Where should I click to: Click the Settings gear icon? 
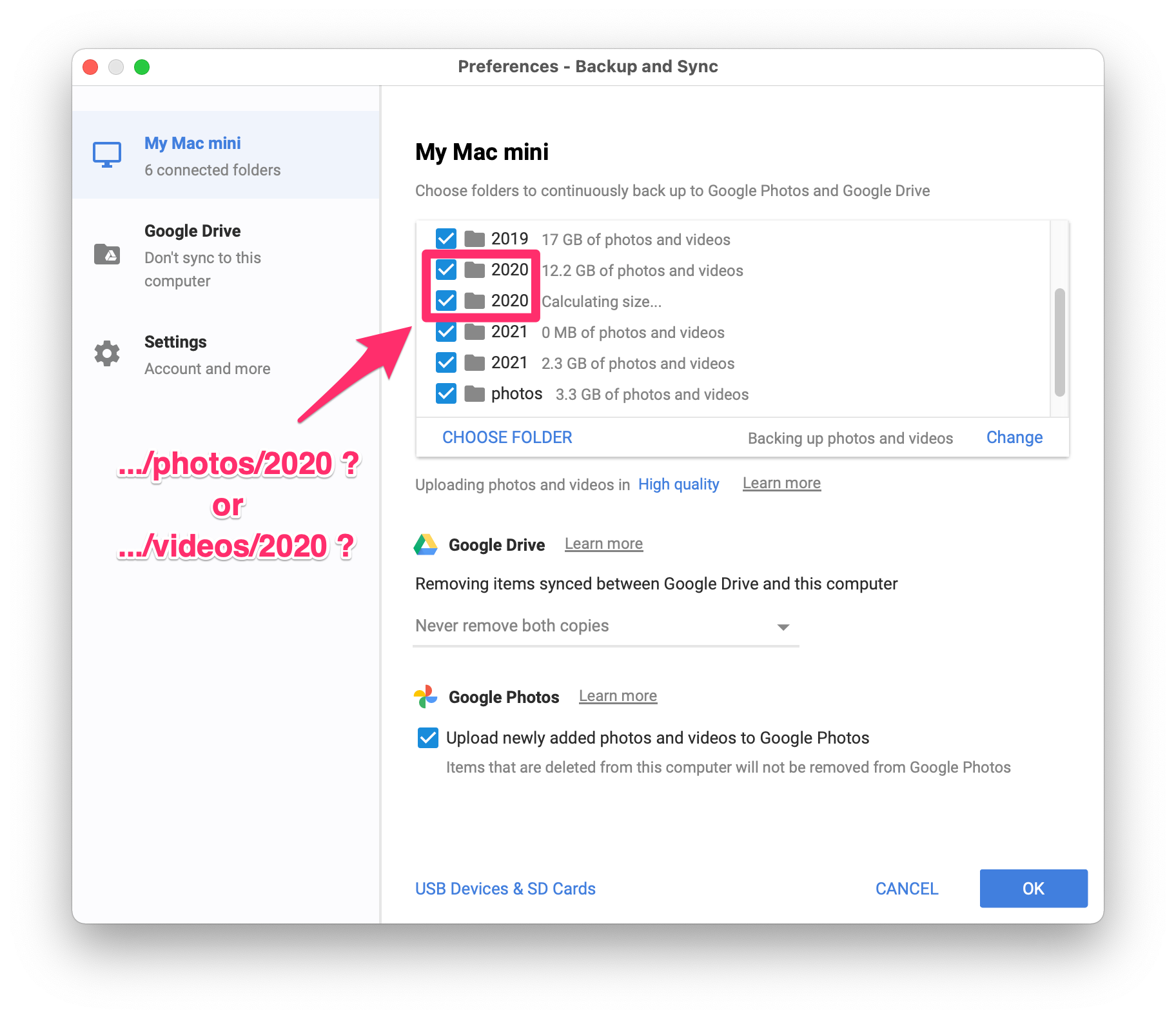(x=107, y=353)
